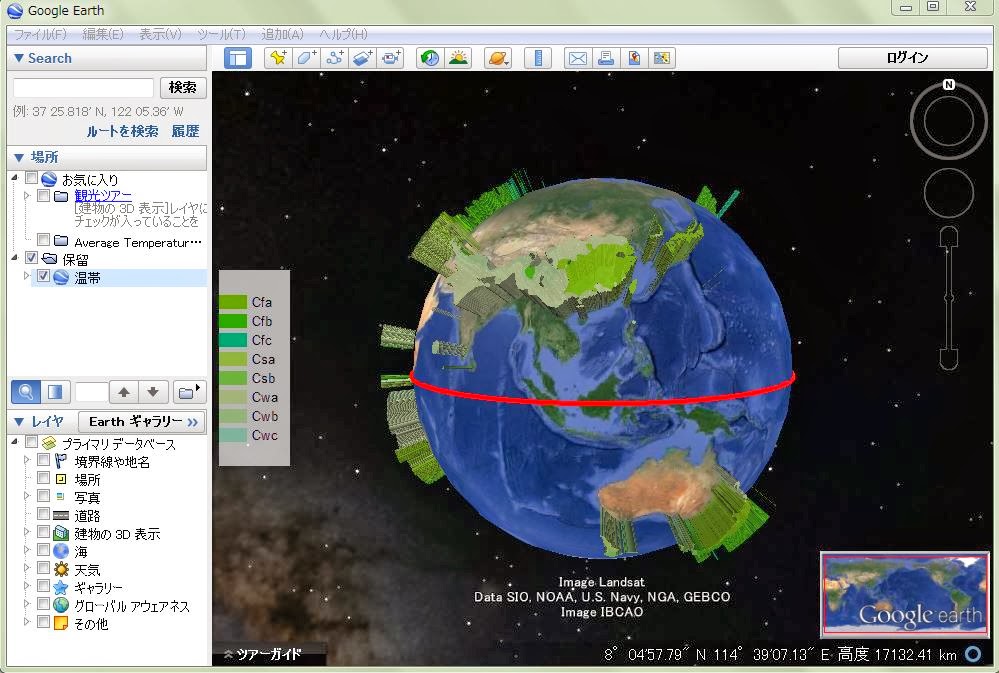Expand the 観光ツアー folder

pyautogui.click(x=27, y=196)
